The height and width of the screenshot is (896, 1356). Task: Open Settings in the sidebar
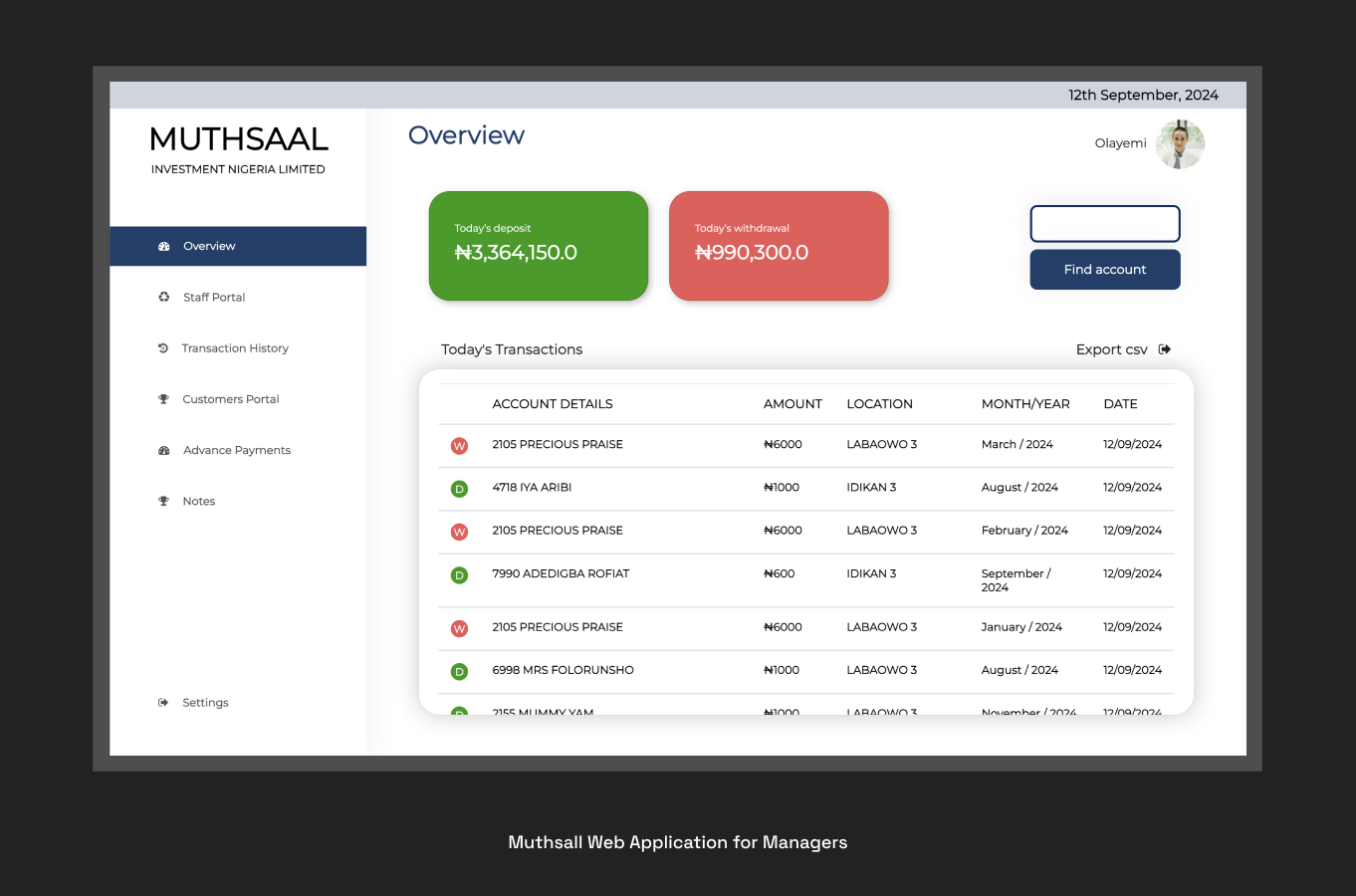pyautogui.click(x=205, y=703)
